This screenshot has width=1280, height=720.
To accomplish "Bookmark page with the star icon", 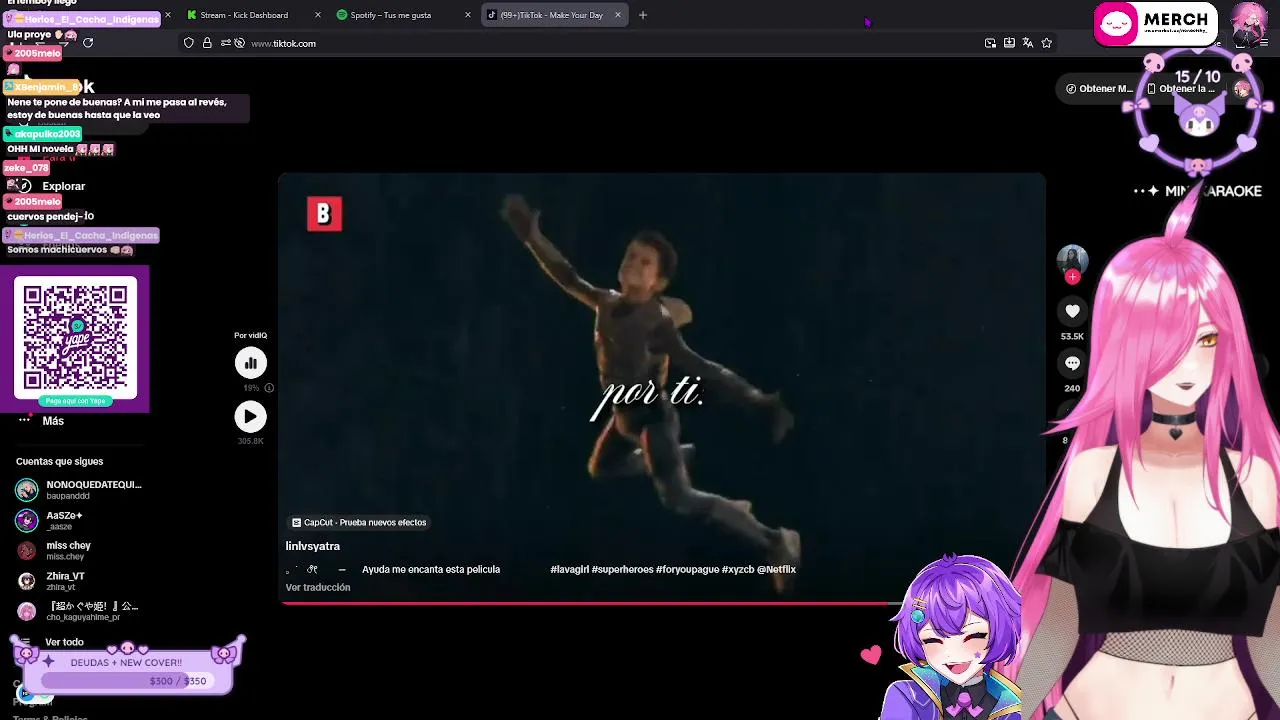I will (x=1046, y=43).
